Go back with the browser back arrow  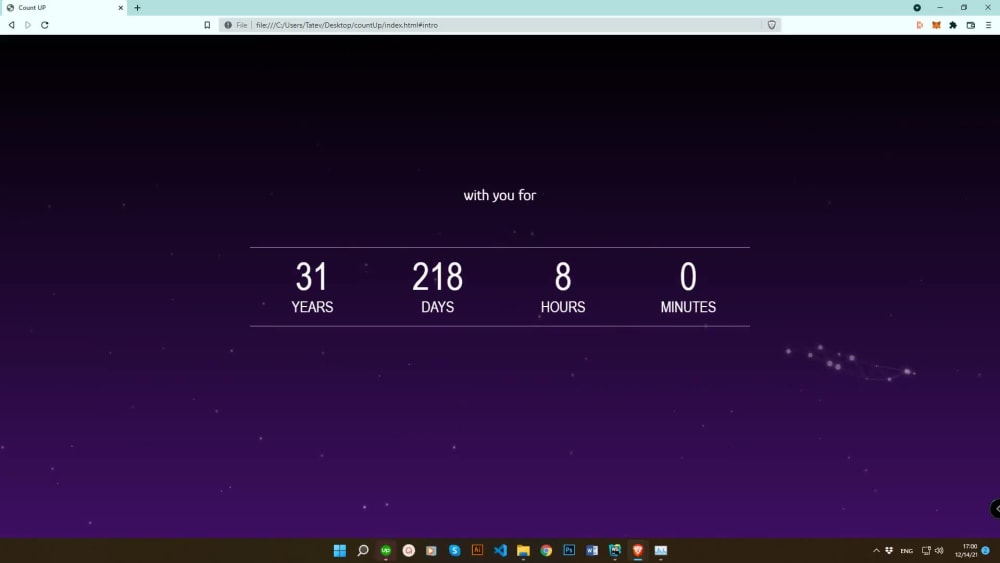(11, 25)
